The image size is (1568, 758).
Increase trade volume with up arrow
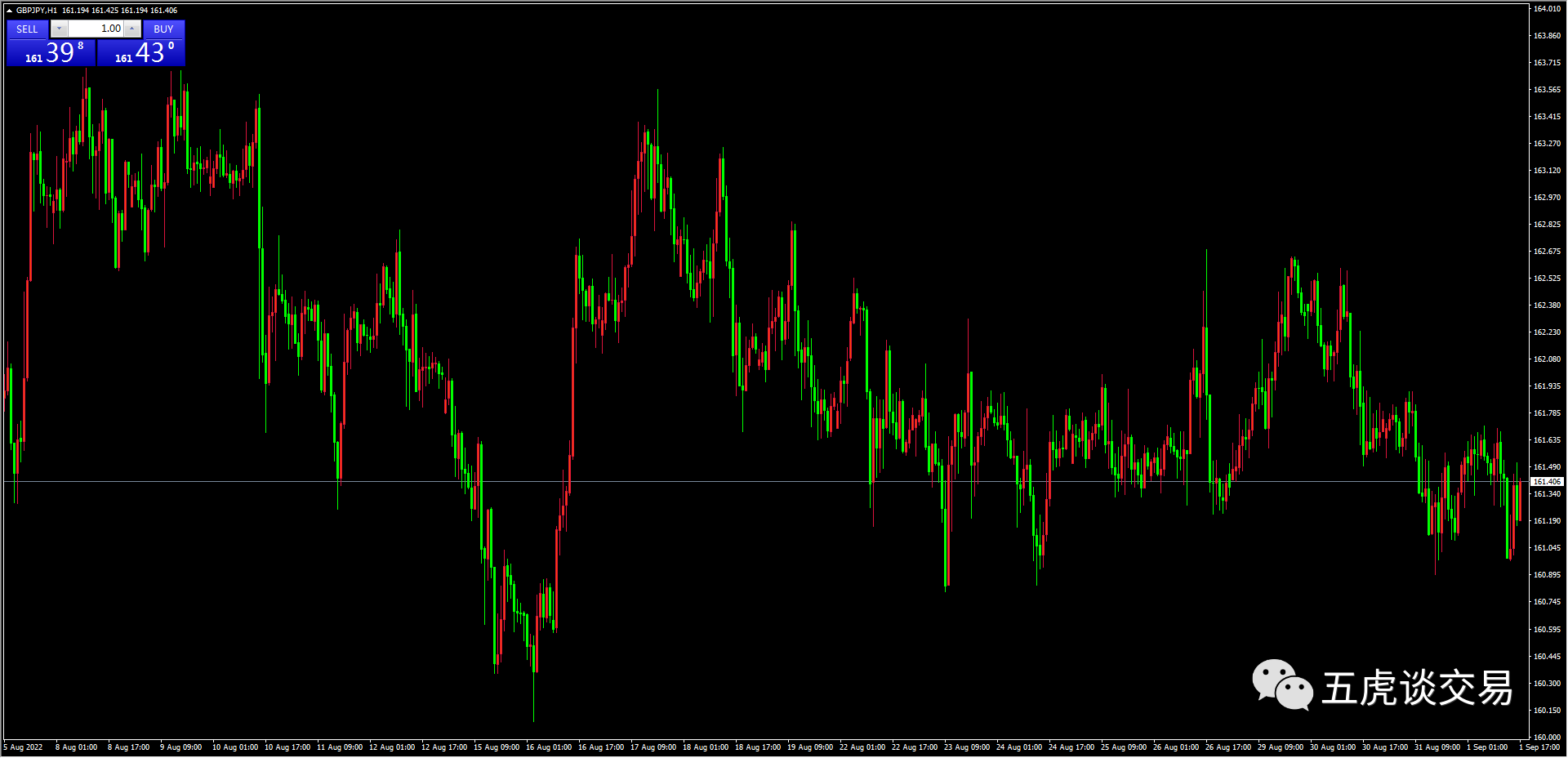pyautogui.click(x=132, y=29)
